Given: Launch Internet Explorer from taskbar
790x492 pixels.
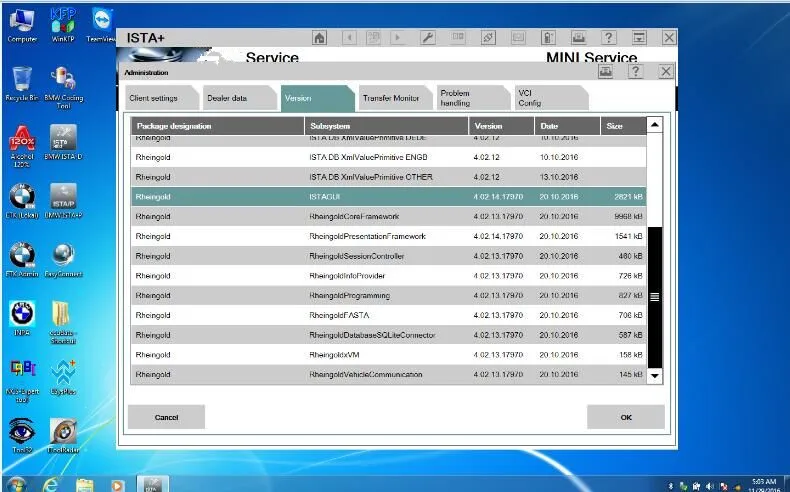Looking at the screenshot, I should [51, 485].
